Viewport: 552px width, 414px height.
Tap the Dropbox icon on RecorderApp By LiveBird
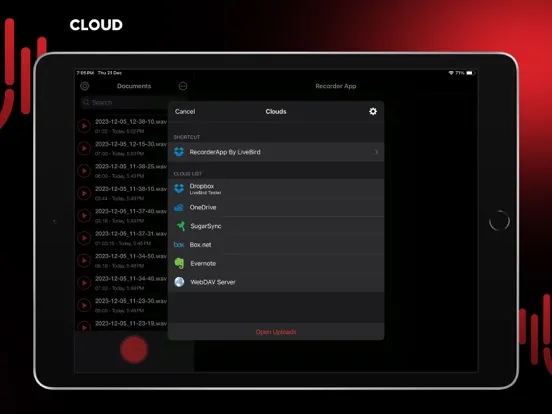179,152
